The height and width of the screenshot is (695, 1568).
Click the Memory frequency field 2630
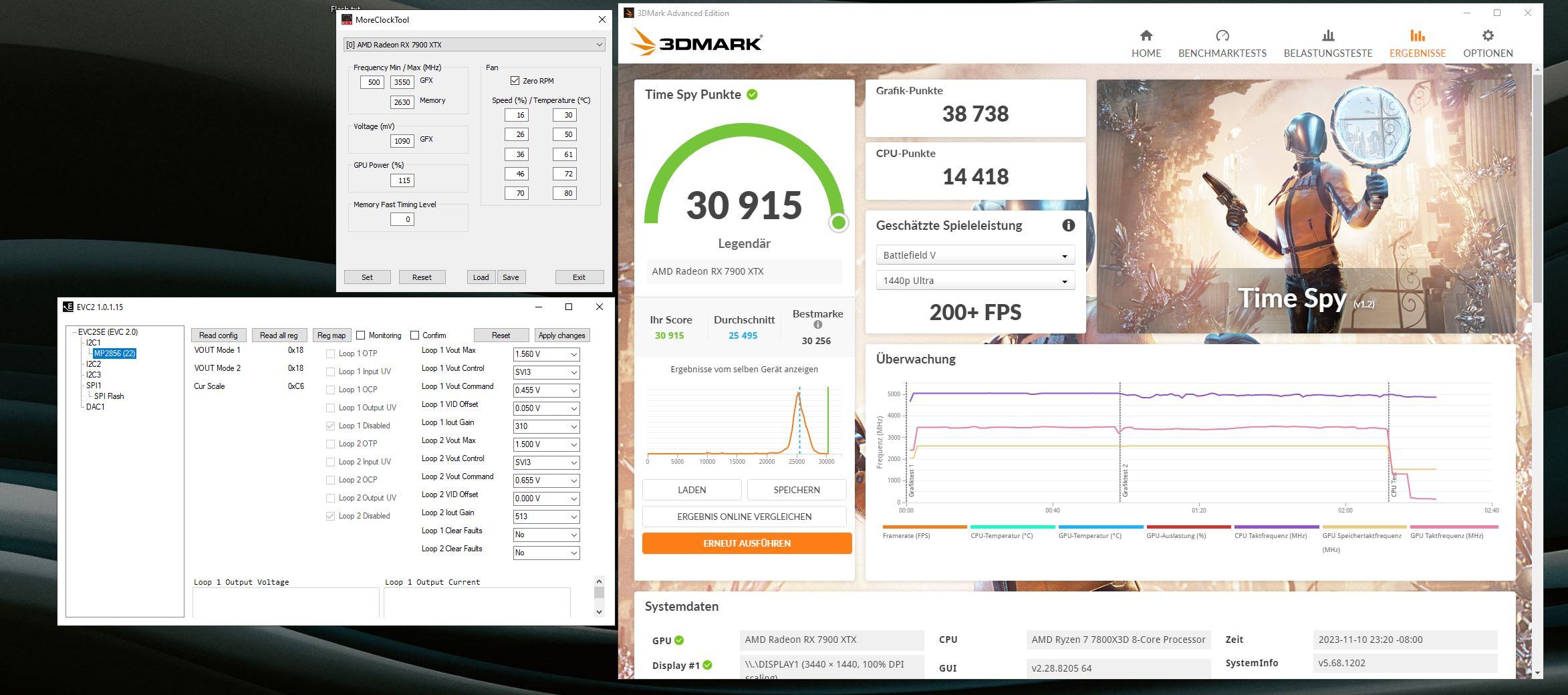click(402, 102)
